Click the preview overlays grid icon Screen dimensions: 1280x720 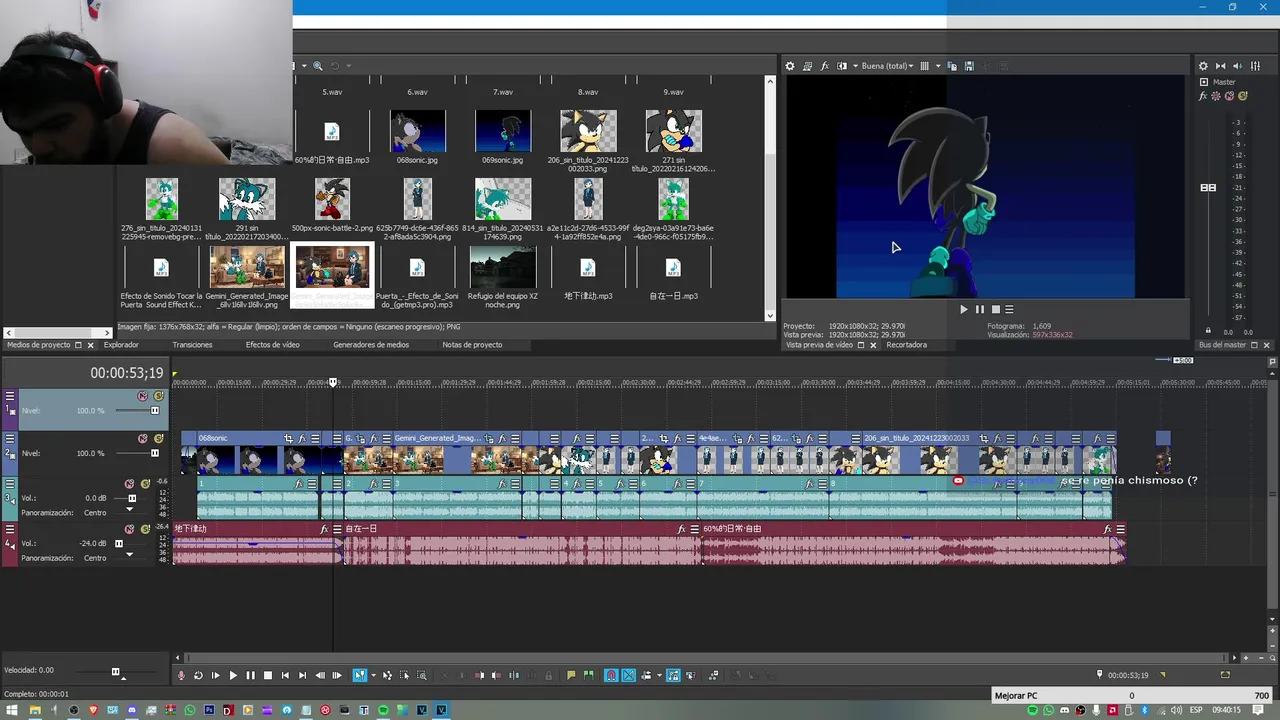tap(925, 66)
